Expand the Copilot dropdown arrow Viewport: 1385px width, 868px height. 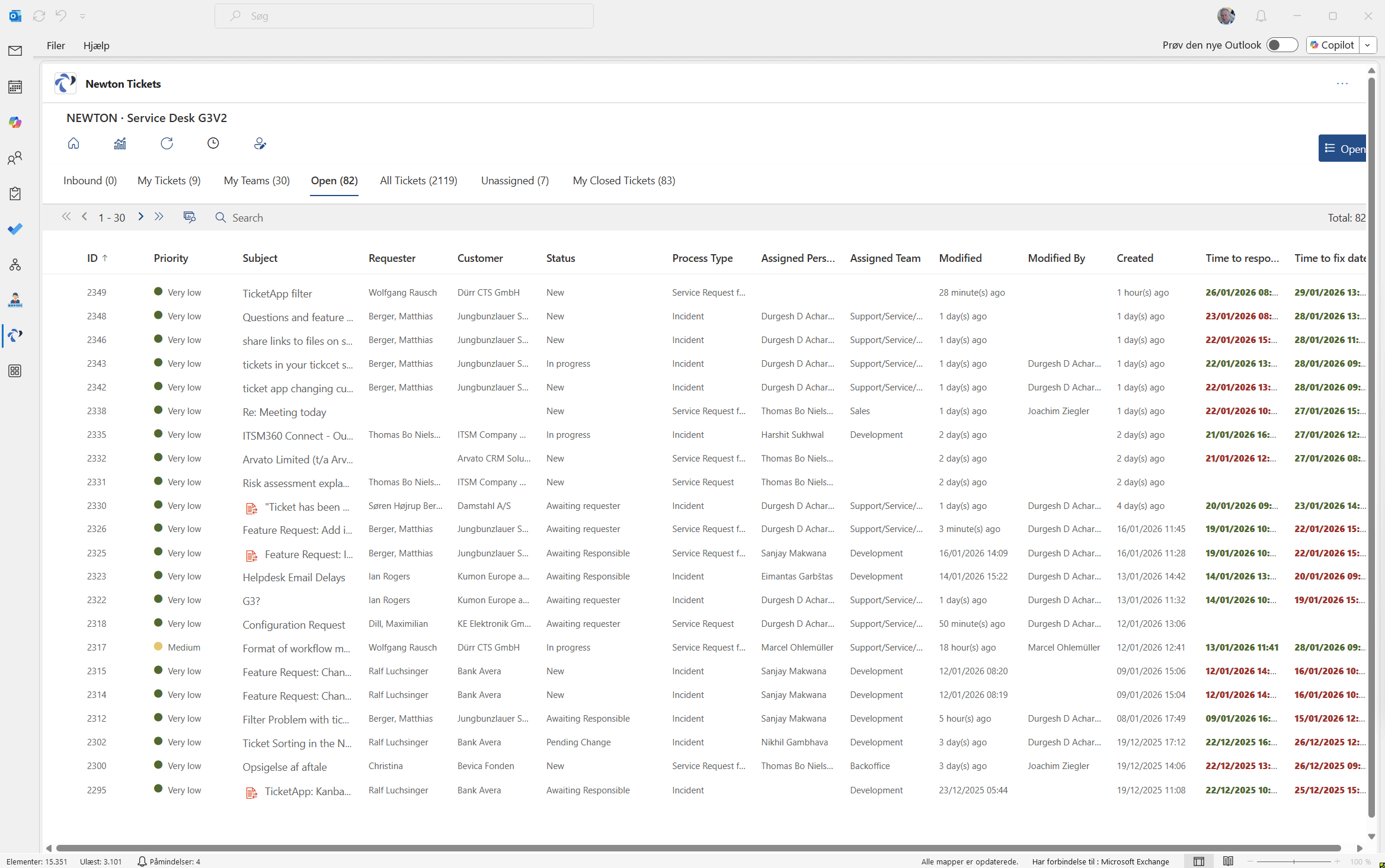tap(1368, 45)
